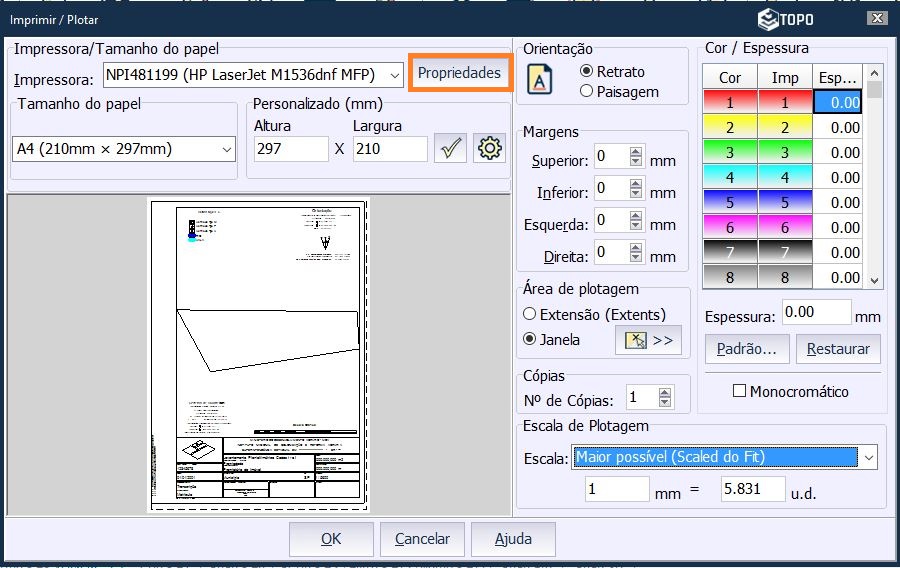900x568 pixels.
Task: Select Retrato orientation
Action: 587,72
